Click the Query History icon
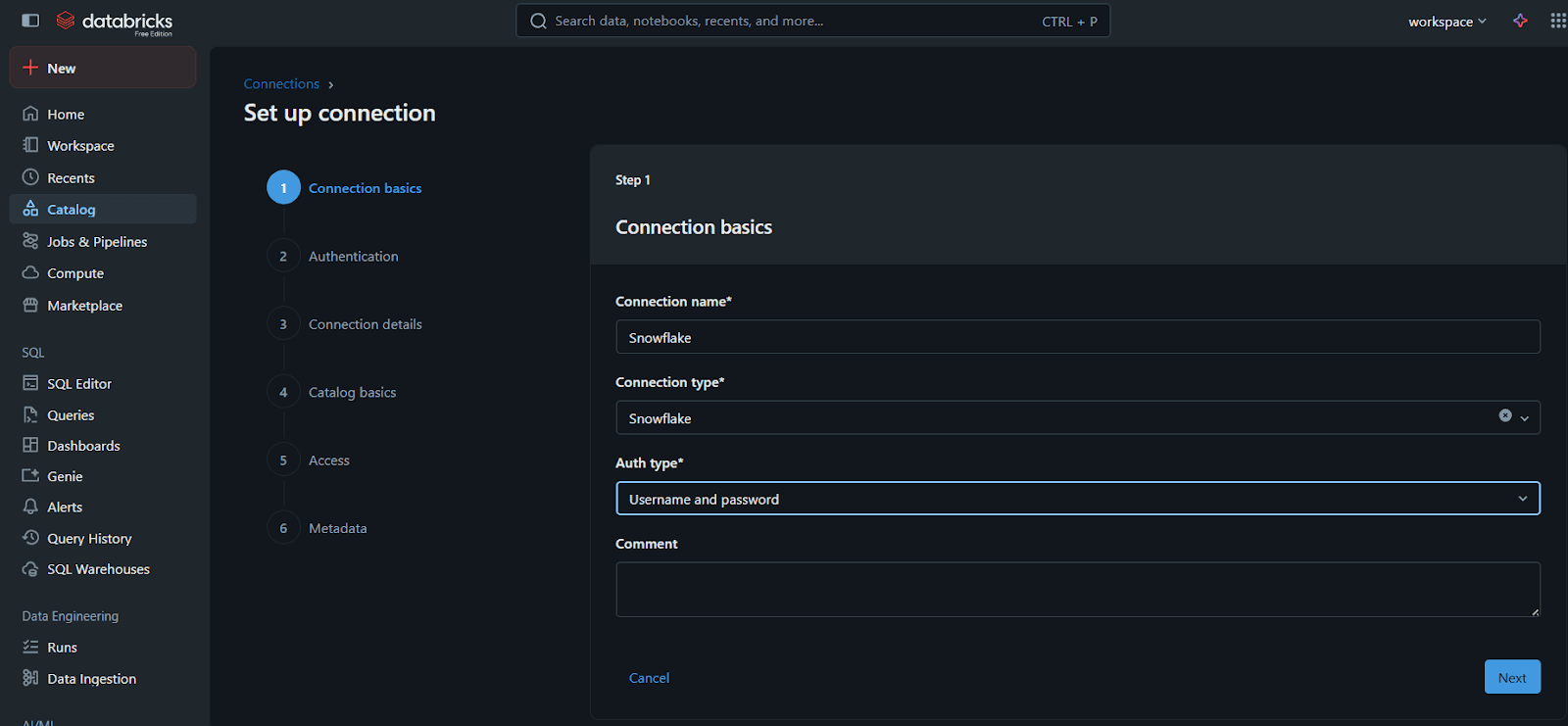The width and height of the screenshot is (1568, 726). click(30, 538)
